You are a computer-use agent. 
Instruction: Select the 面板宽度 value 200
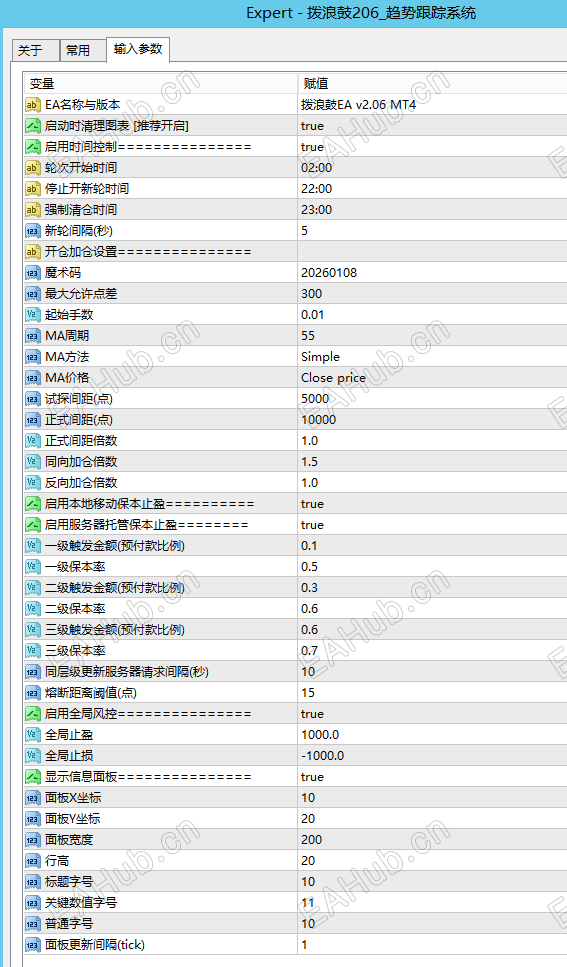click(312, 839)
